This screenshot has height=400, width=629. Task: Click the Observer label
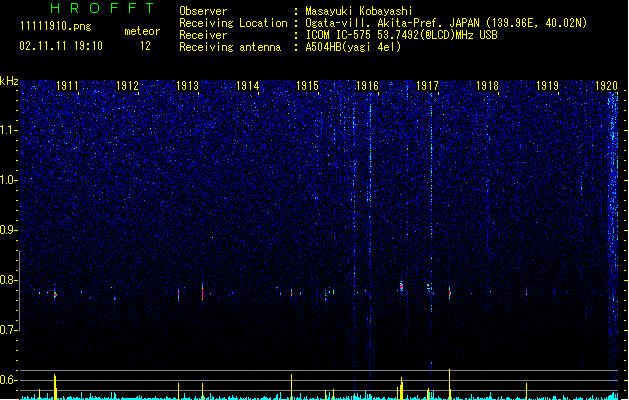pyautogui.click(x=203, y=11)
